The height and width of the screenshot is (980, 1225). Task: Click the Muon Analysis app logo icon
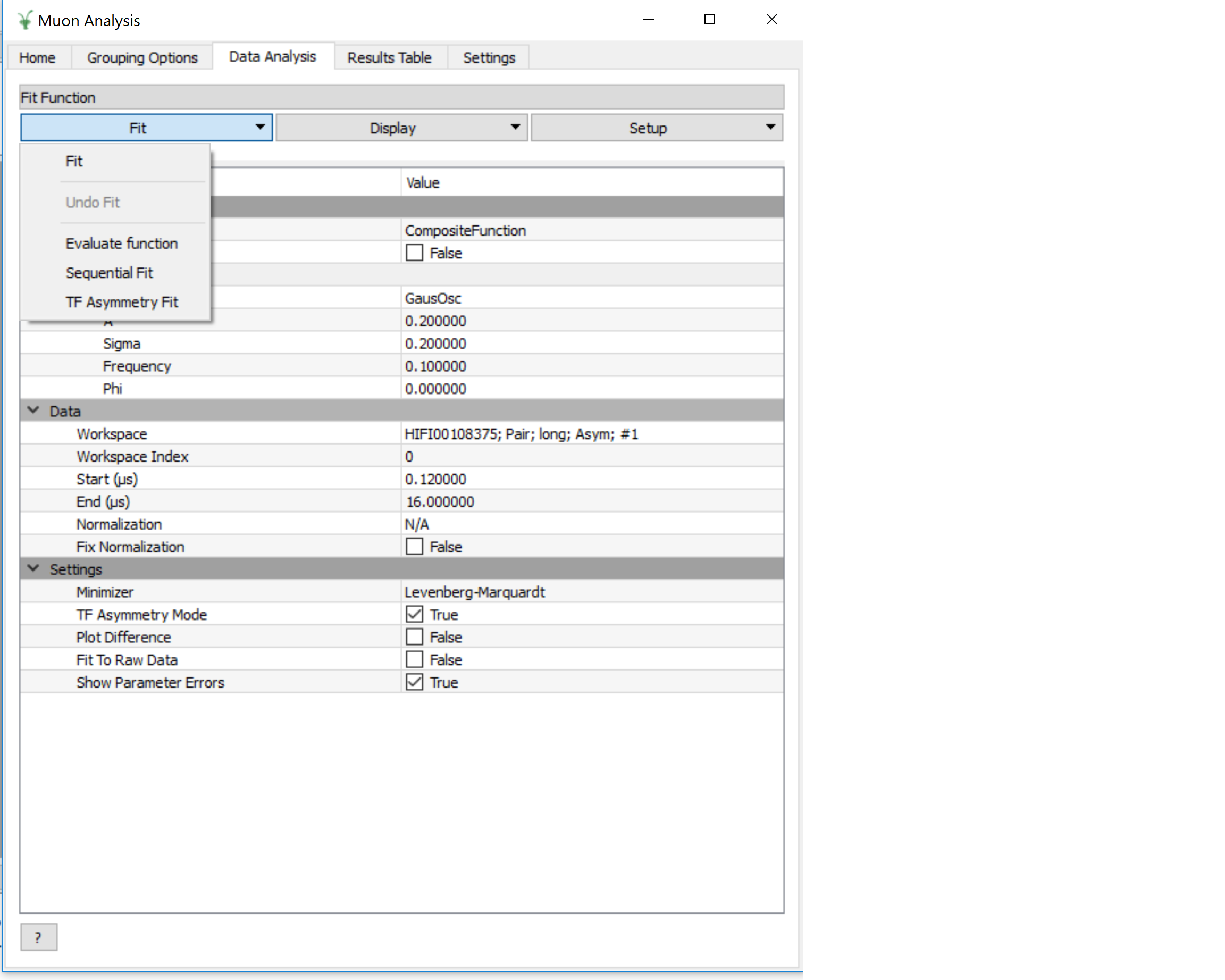(x=24, y=20)
